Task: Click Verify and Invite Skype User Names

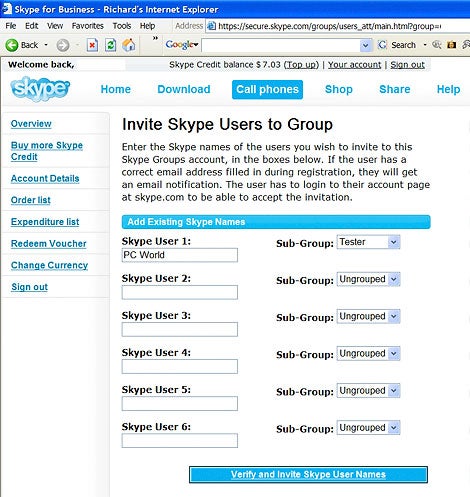Action: [x=308, y=474]
